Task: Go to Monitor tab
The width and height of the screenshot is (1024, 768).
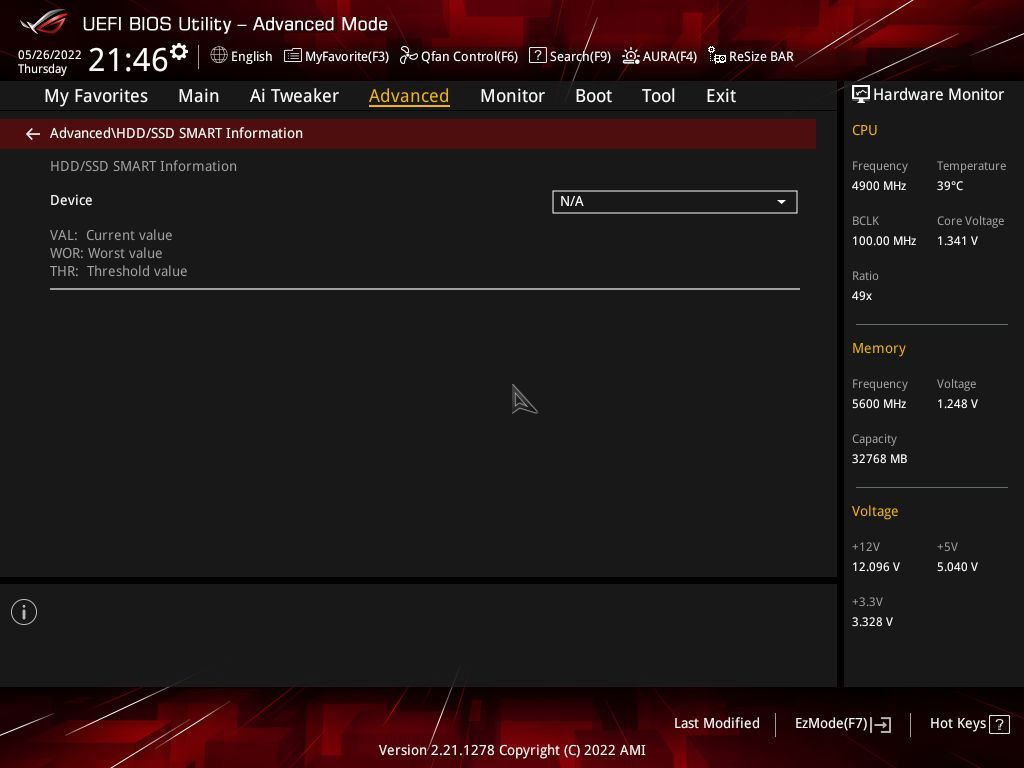Action: (x=512, y=96)
